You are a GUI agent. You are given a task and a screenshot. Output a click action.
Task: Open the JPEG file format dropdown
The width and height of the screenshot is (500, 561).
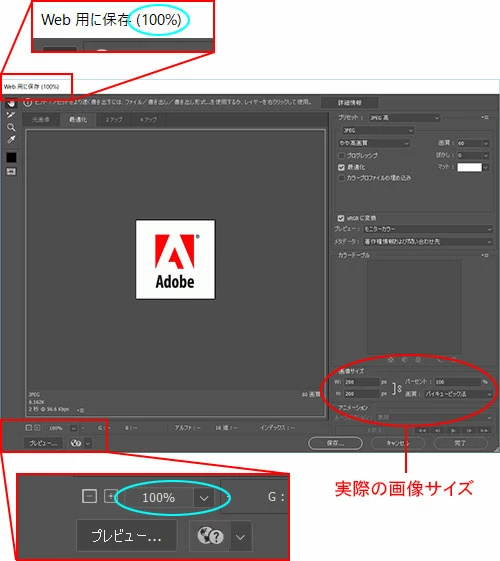pyautogui.click(x=378, y=130)
